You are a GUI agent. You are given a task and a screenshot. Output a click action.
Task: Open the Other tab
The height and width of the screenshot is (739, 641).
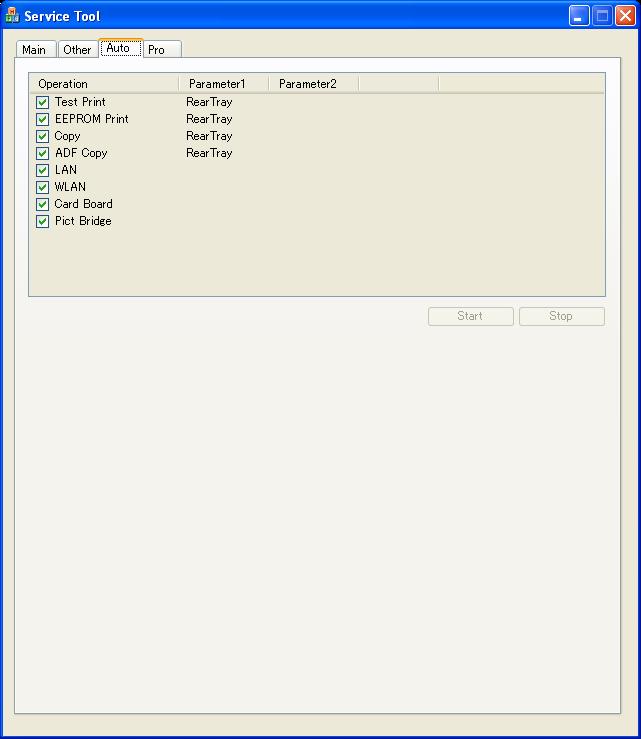coord(77,50)
